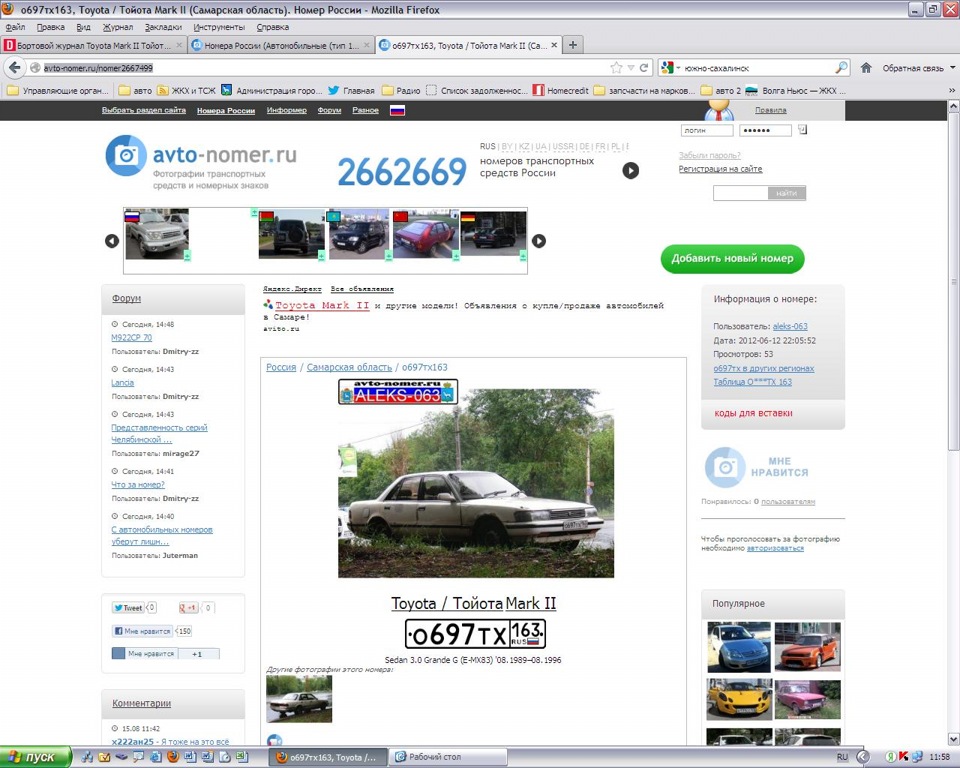Reload the page with refresh icon

click(x=643, y=67)
